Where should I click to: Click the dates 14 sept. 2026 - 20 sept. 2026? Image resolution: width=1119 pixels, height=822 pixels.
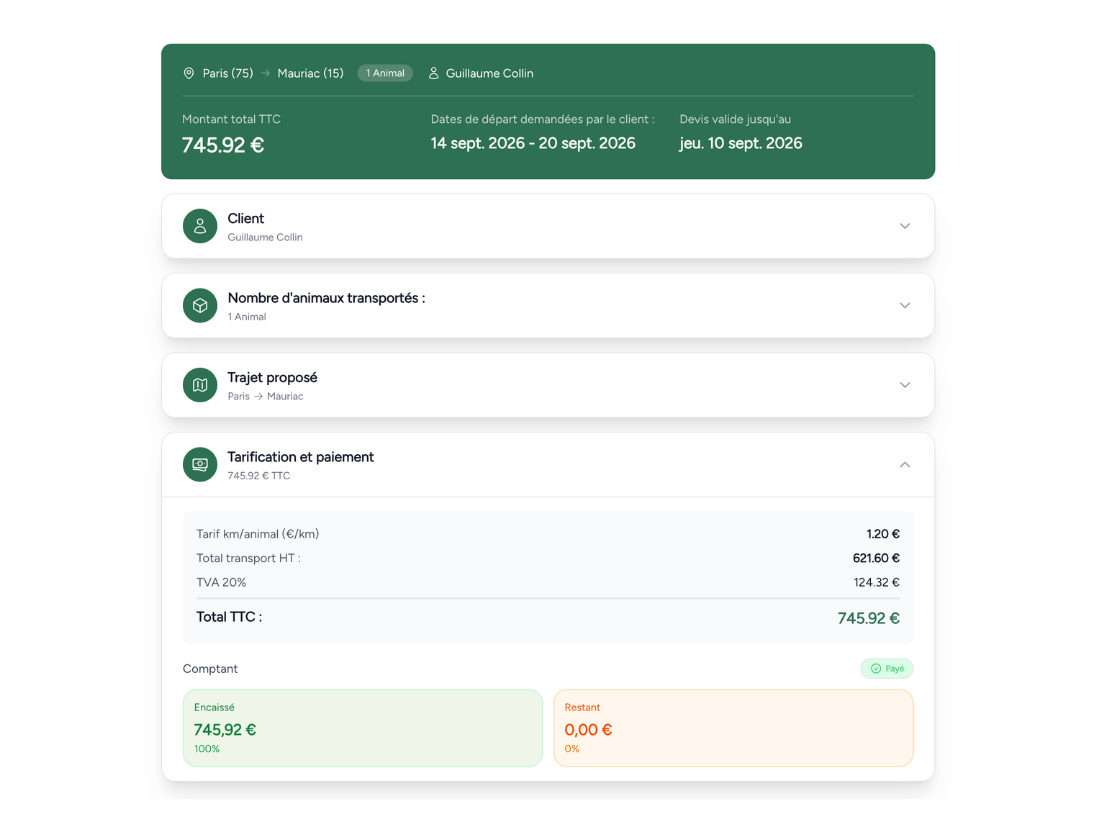[x=533, y=143]
